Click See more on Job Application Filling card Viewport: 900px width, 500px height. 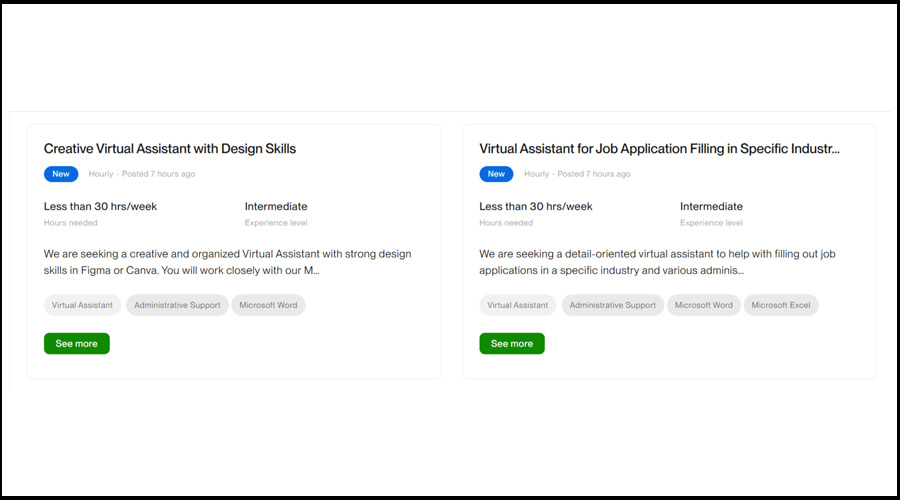tap(512, 344)
